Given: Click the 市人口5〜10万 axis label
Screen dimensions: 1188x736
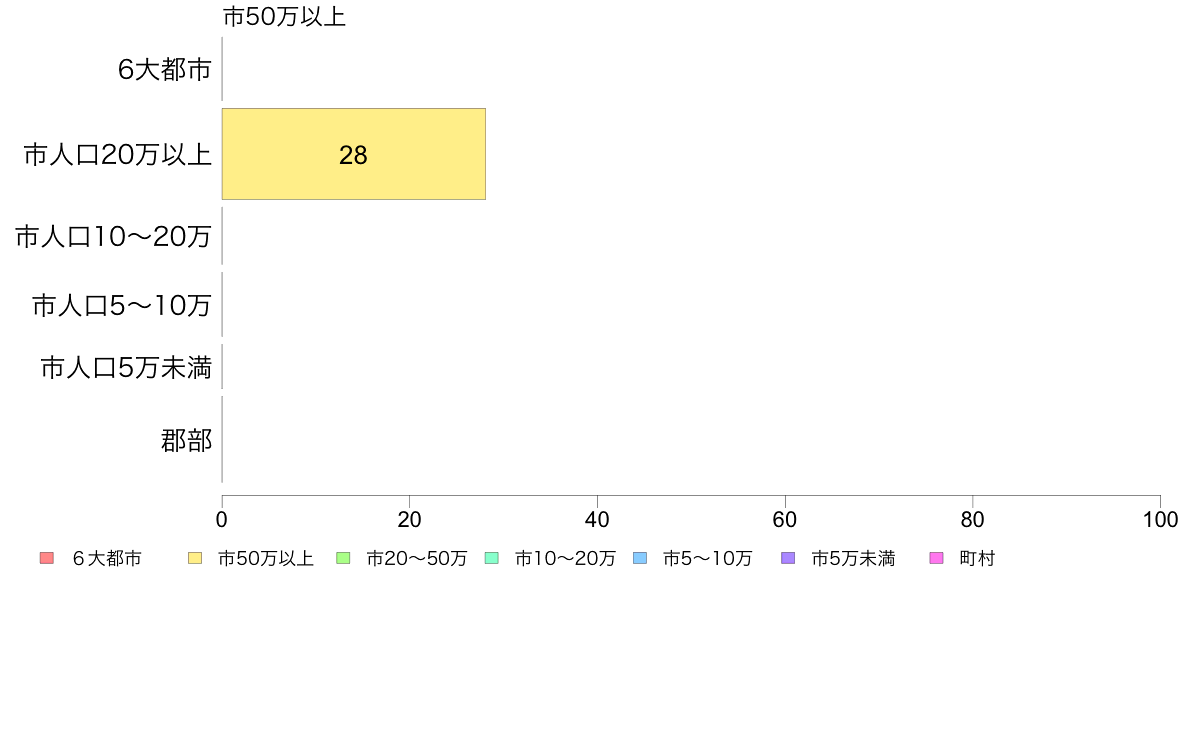Looking at the screenshot, I should pyautogui.click(x=121, y=305).
